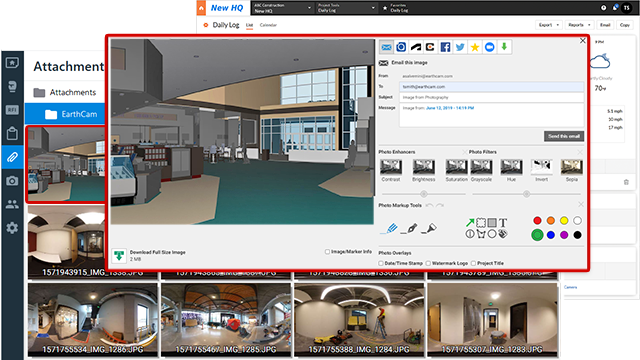Open the RFI tool in left sidebar
Image resolution: width=640 pixels, height=360 pixels.
point(12,110)
